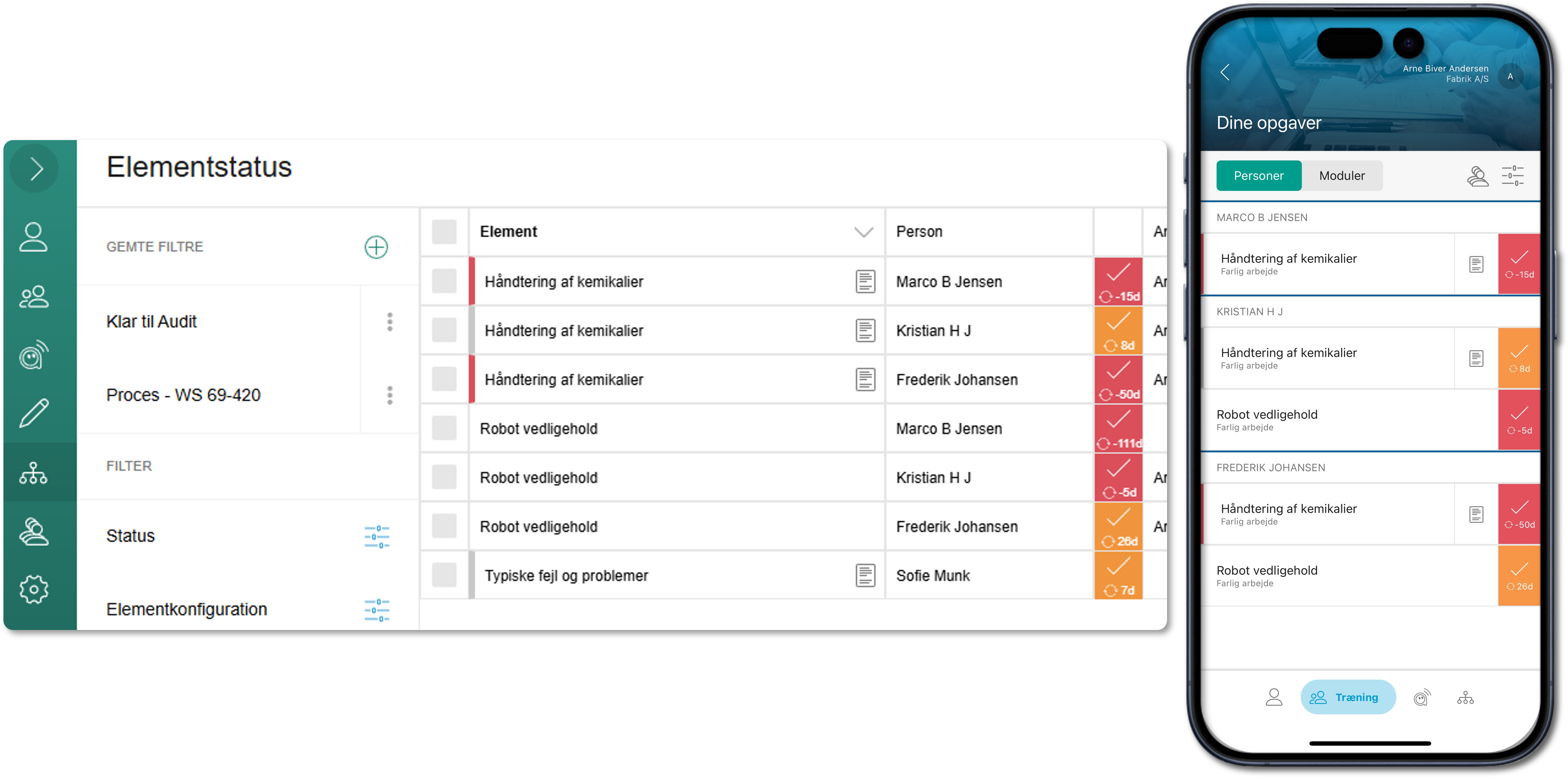The image size is (1568, 778).
Task: Select checkbox for first Robot vedligehold row
Action: pos(444,429)
